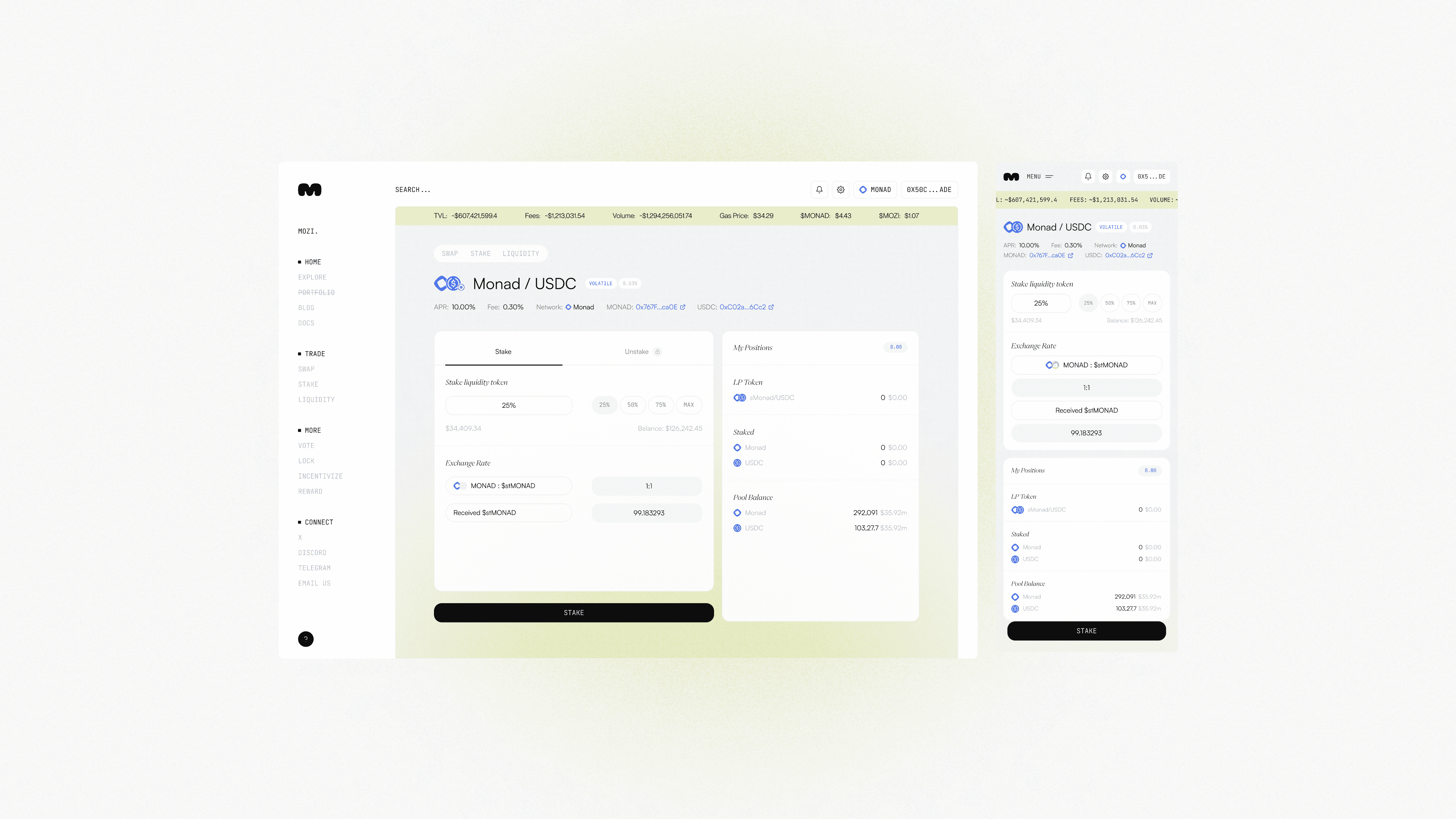This screenshot has height=819, width=1456.
Task: Open the MONAD network selector
Action: (875, 190)
